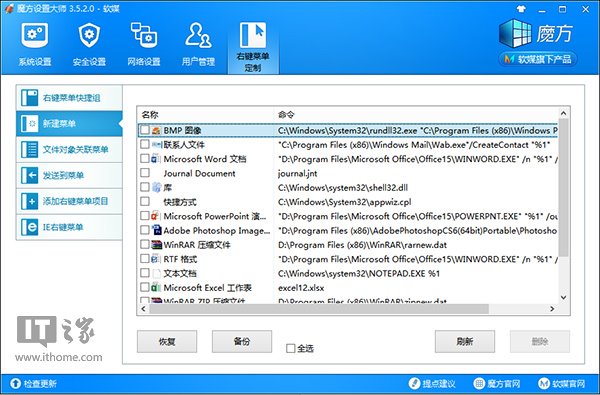Viewport: 600px width, 395px height.
Task: Check the Journal Document checkbox
Action: 145,173
